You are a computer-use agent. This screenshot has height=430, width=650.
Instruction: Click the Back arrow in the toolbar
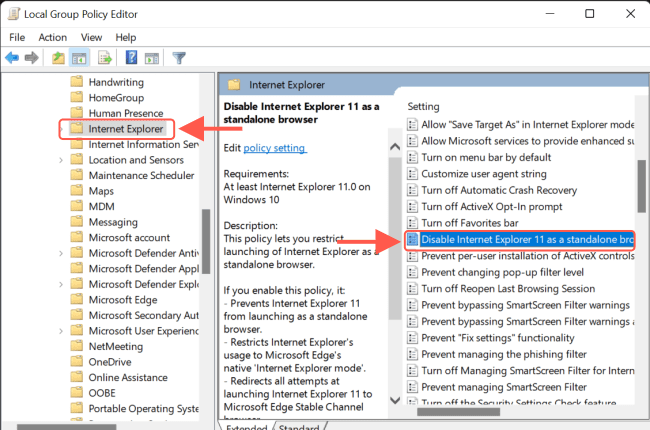pos(12,58)
